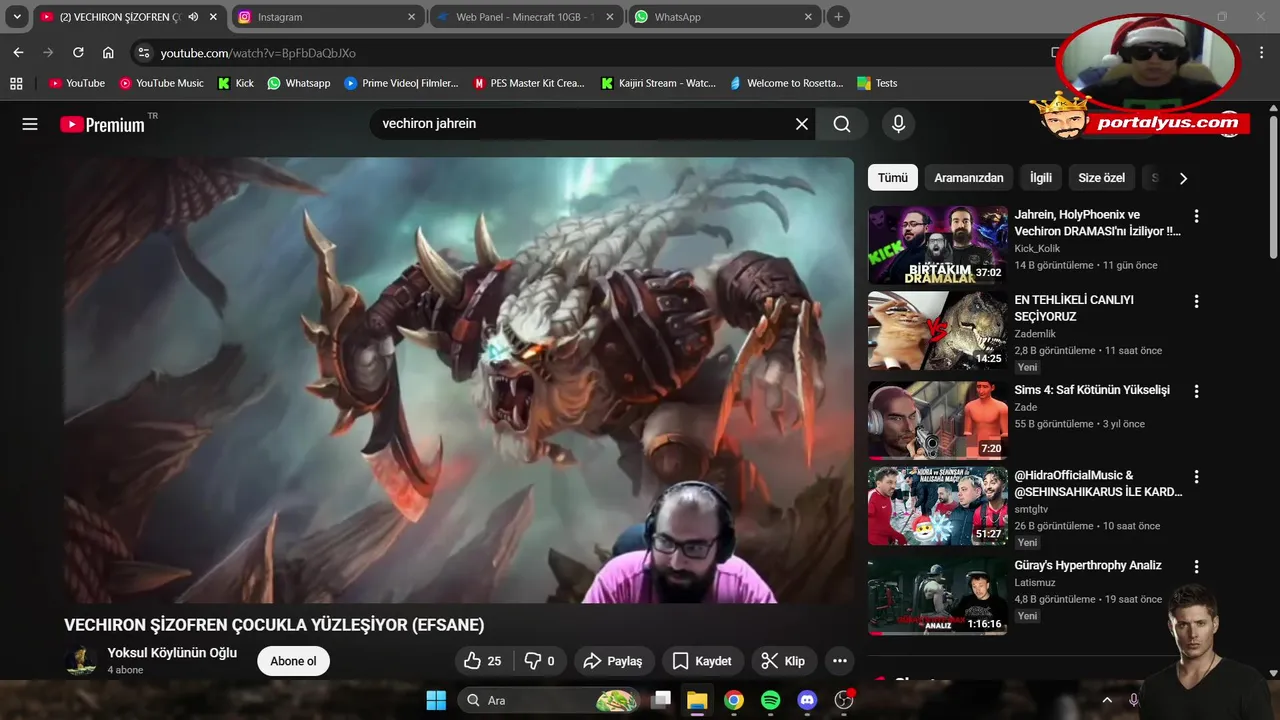1280x720 pixels.
Task: Open tab search dropdown arrow
Action: (17, 17)
